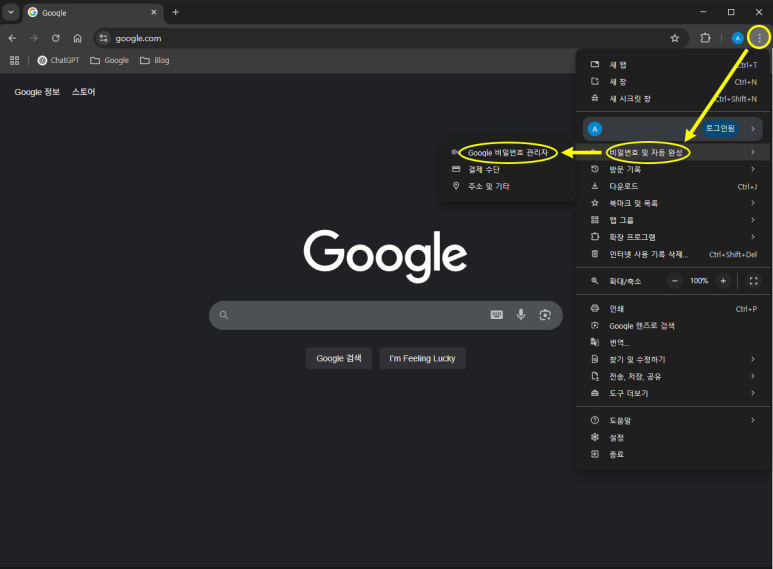Select 주소 및 기타 submenu item
This screenshot has height=569, width=773.
[507, 186]
